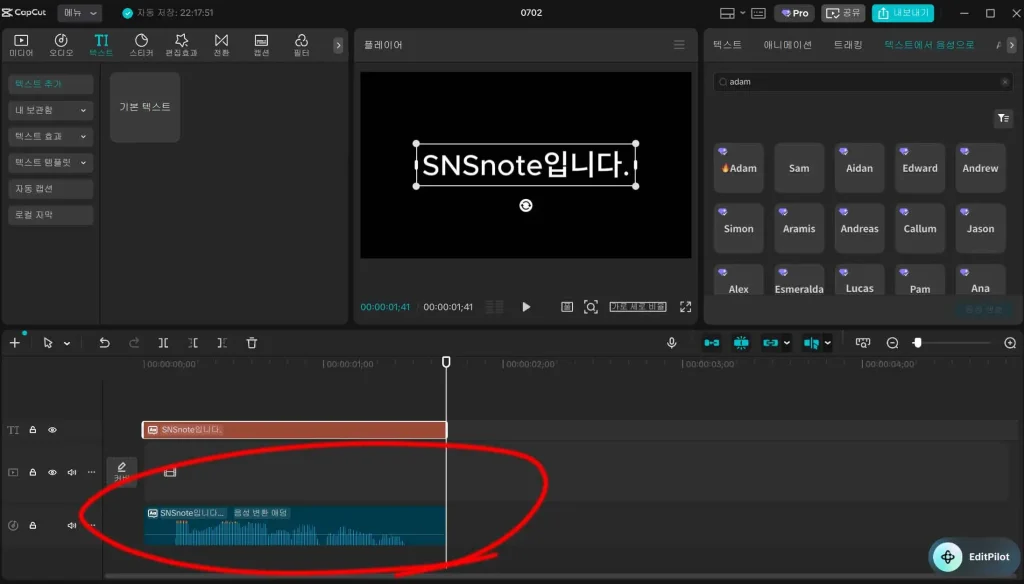The height and width of the screenshot is (584, 1024).
Task: Open the 편집효과 (Effects) panel
Action: point(181,45)
